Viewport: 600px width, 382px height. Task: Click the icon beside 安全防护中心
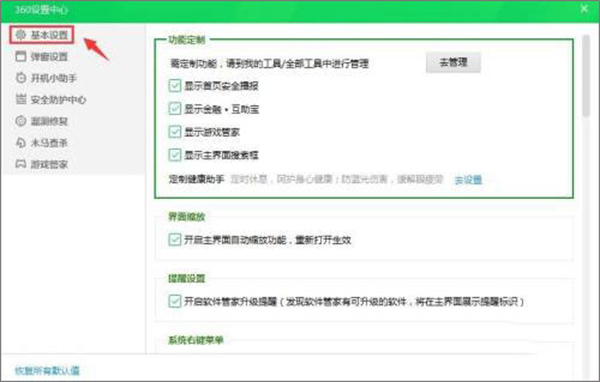[21, 99]
